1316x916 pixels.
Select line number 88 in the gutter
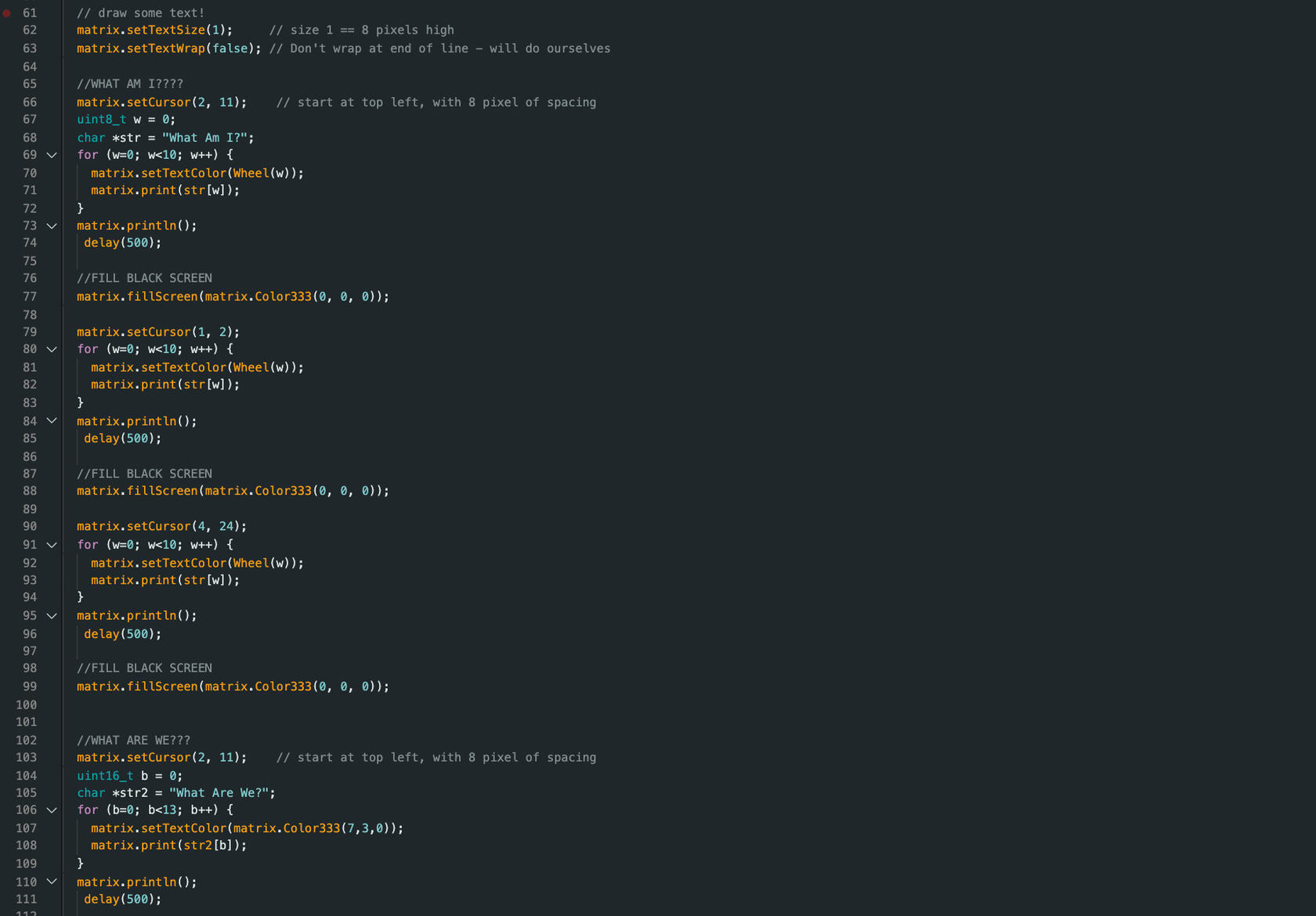coord(30,491)
